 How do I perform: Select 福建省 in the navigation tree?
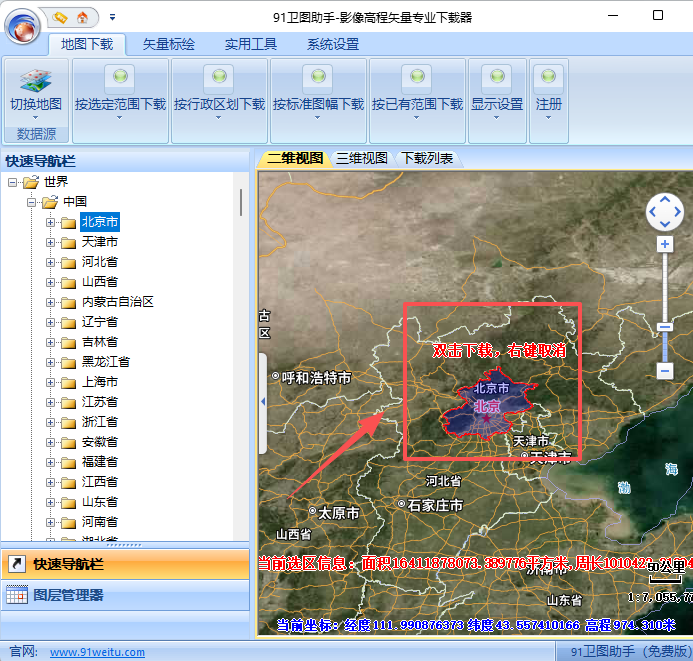(x=100, y=462)
